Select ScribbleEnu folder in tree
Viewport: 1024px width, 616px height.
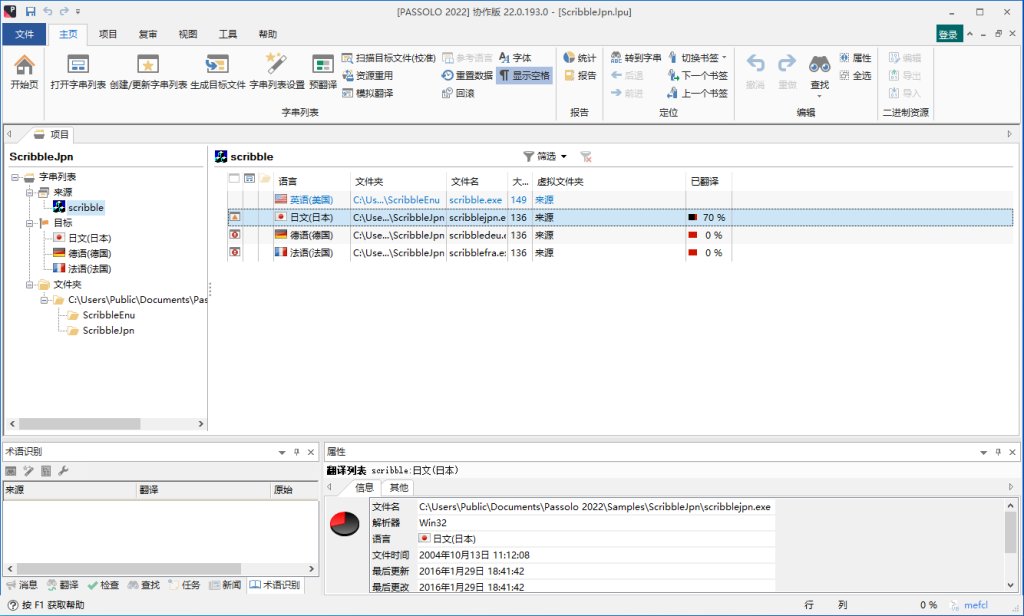tap(108, 315)
